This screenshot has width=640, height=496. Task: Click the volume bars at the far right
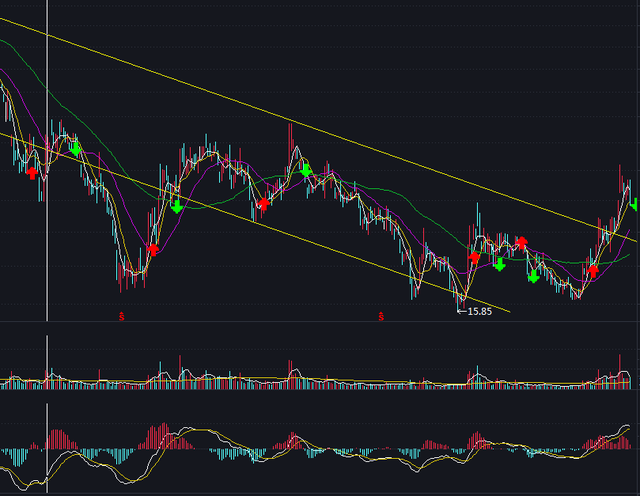[x=620, y=377]
